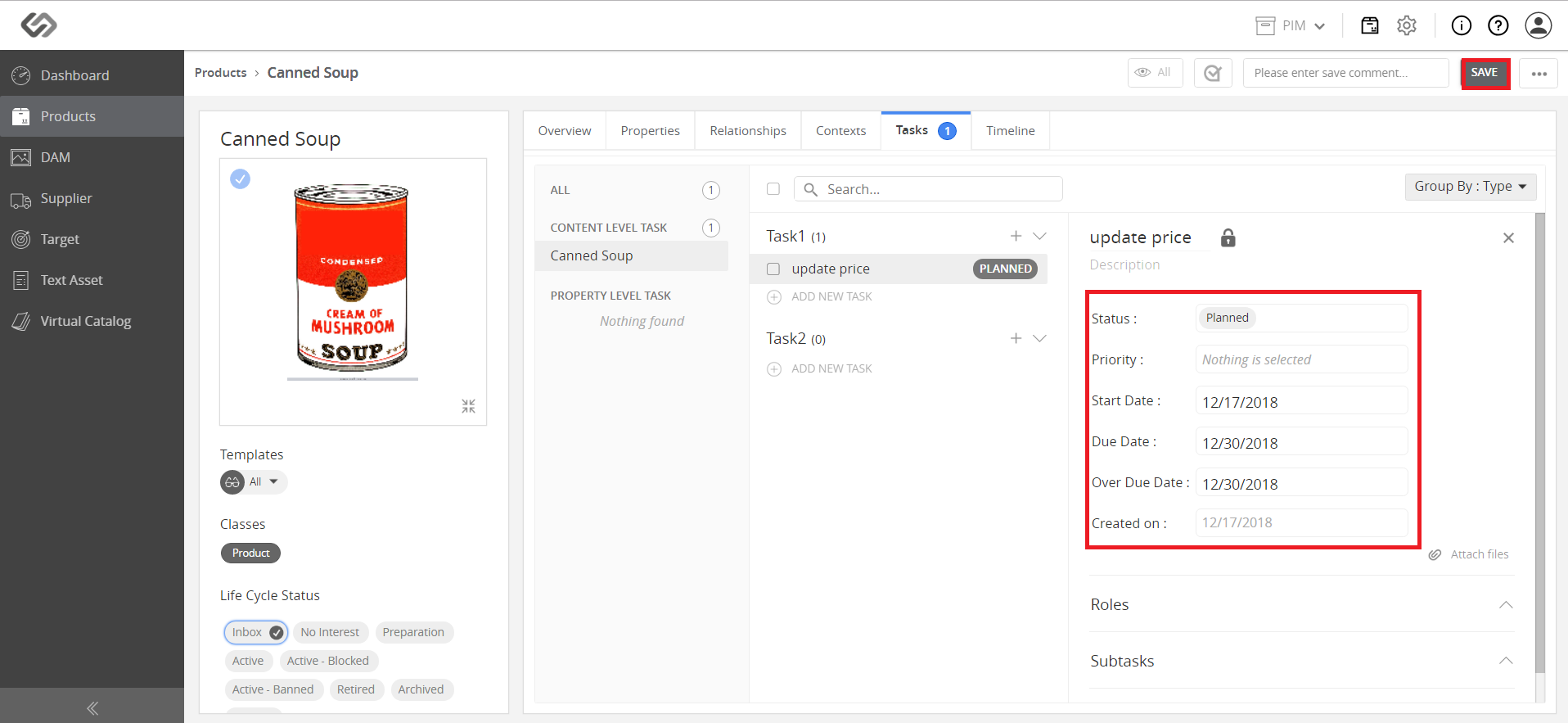Select the Tasks tab
The height and width of the screenshot is (723, 1568).
coord(926,131)
